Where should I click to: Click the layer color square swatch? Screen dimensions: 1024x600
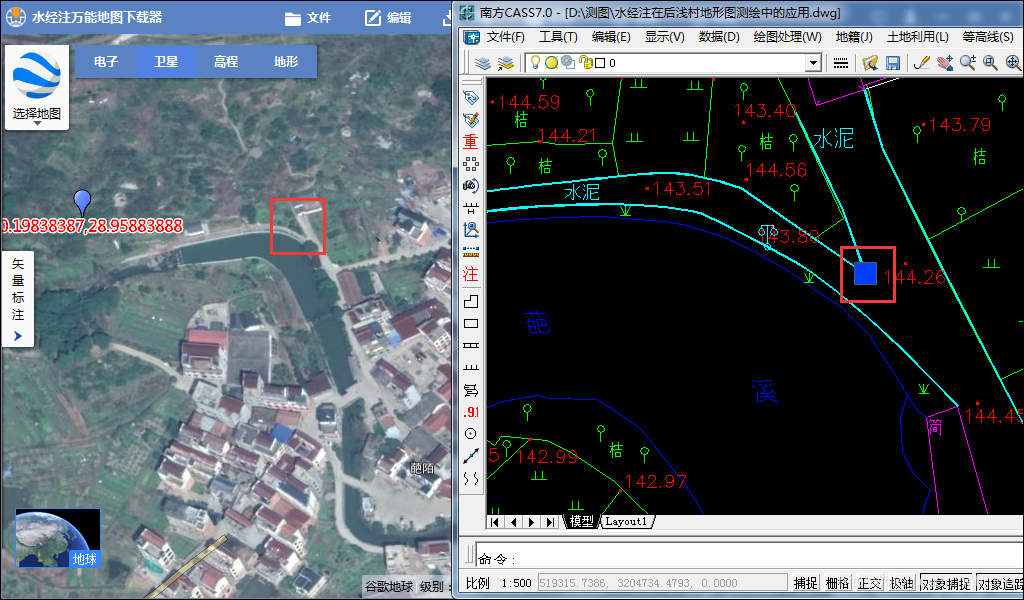click(600, 63)
